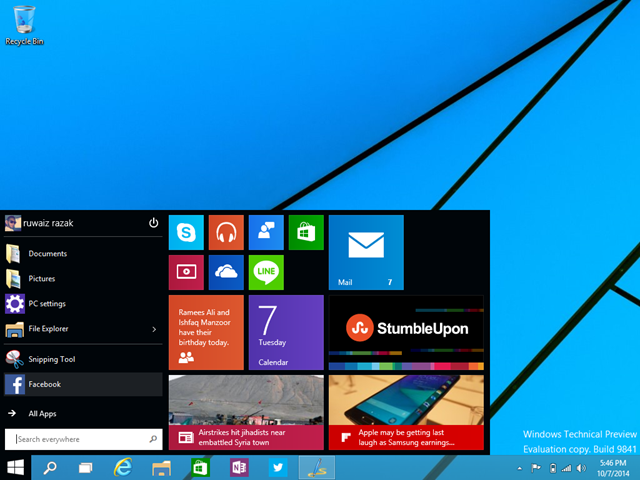Open the Windows Store green tile

tap(306, 232)
